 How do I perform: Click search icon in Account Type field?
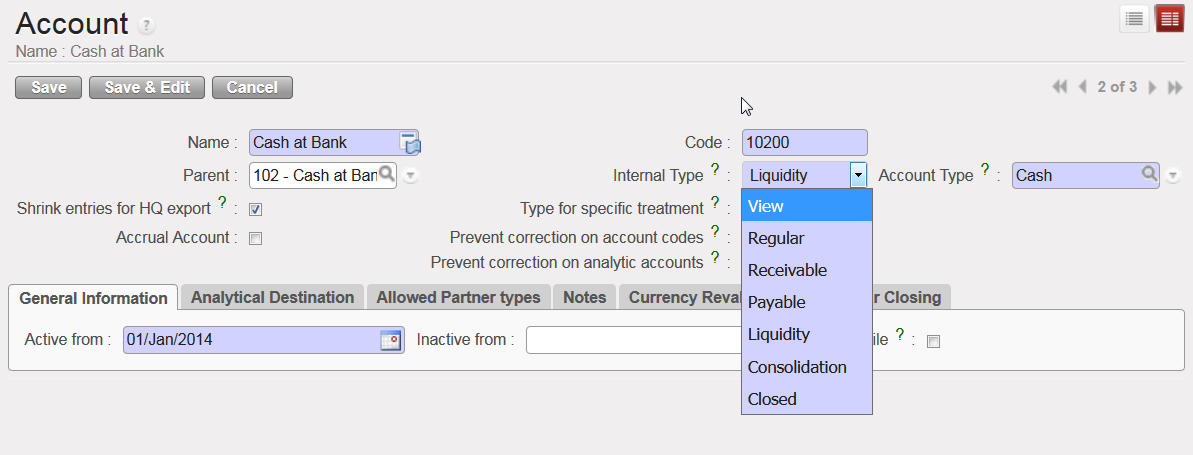(x=1150, y=174)
